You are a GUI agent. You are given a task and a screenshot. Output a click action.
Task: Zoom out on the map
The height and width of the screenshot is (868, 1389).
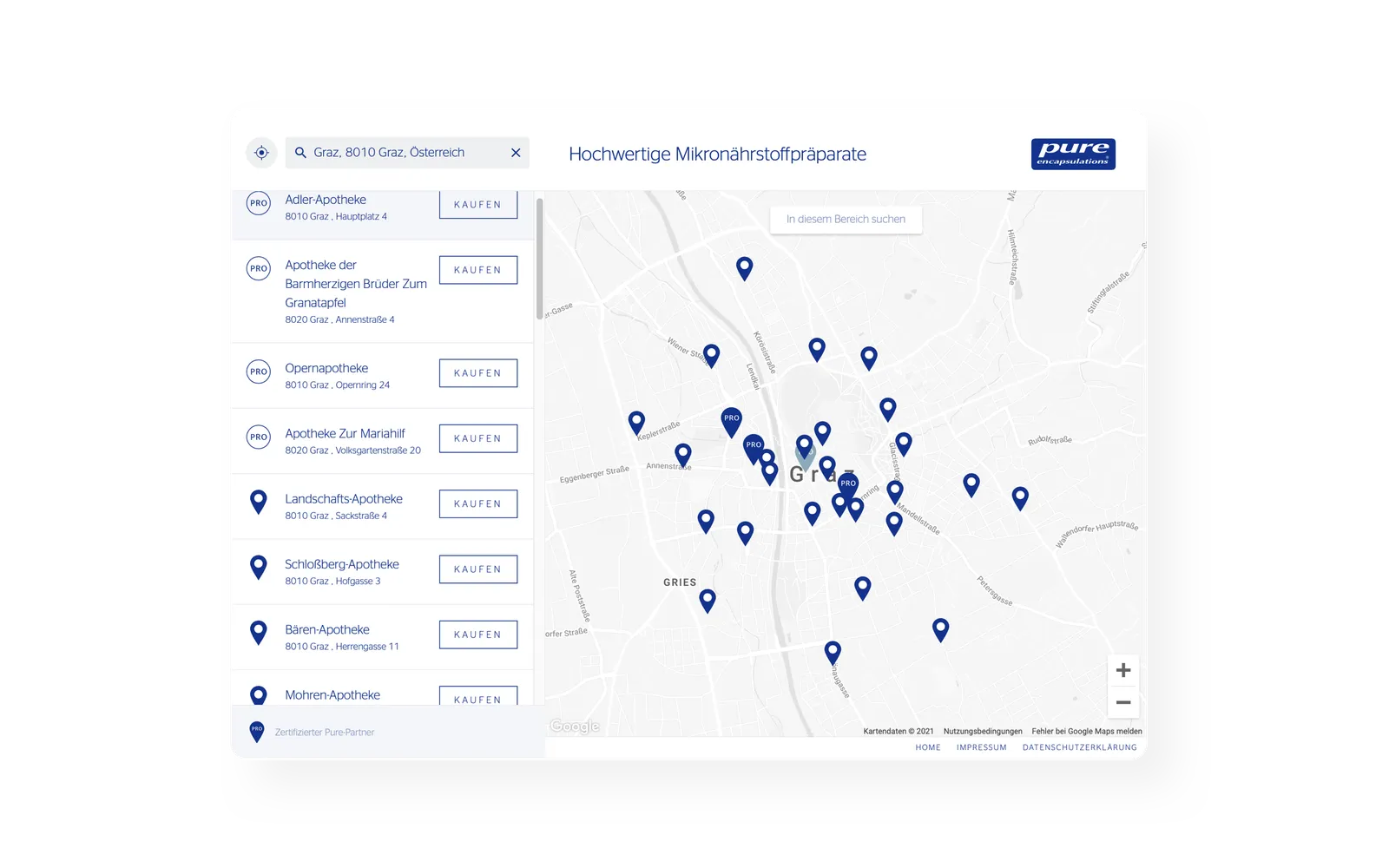coord(1122,702)
